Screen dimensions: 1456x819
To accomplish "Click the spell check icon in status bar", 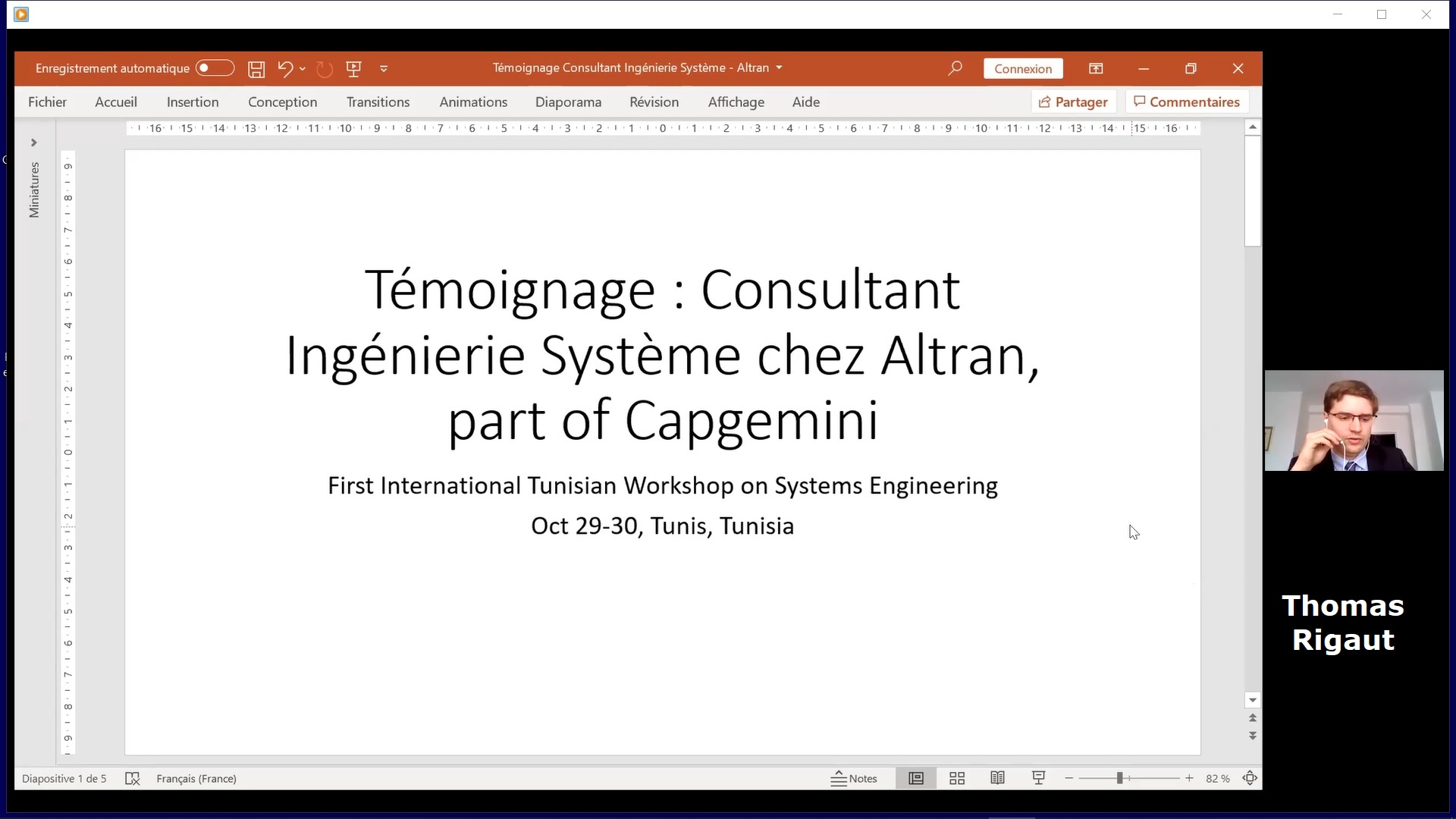I will pyautogui.click(x=133, y=779).
